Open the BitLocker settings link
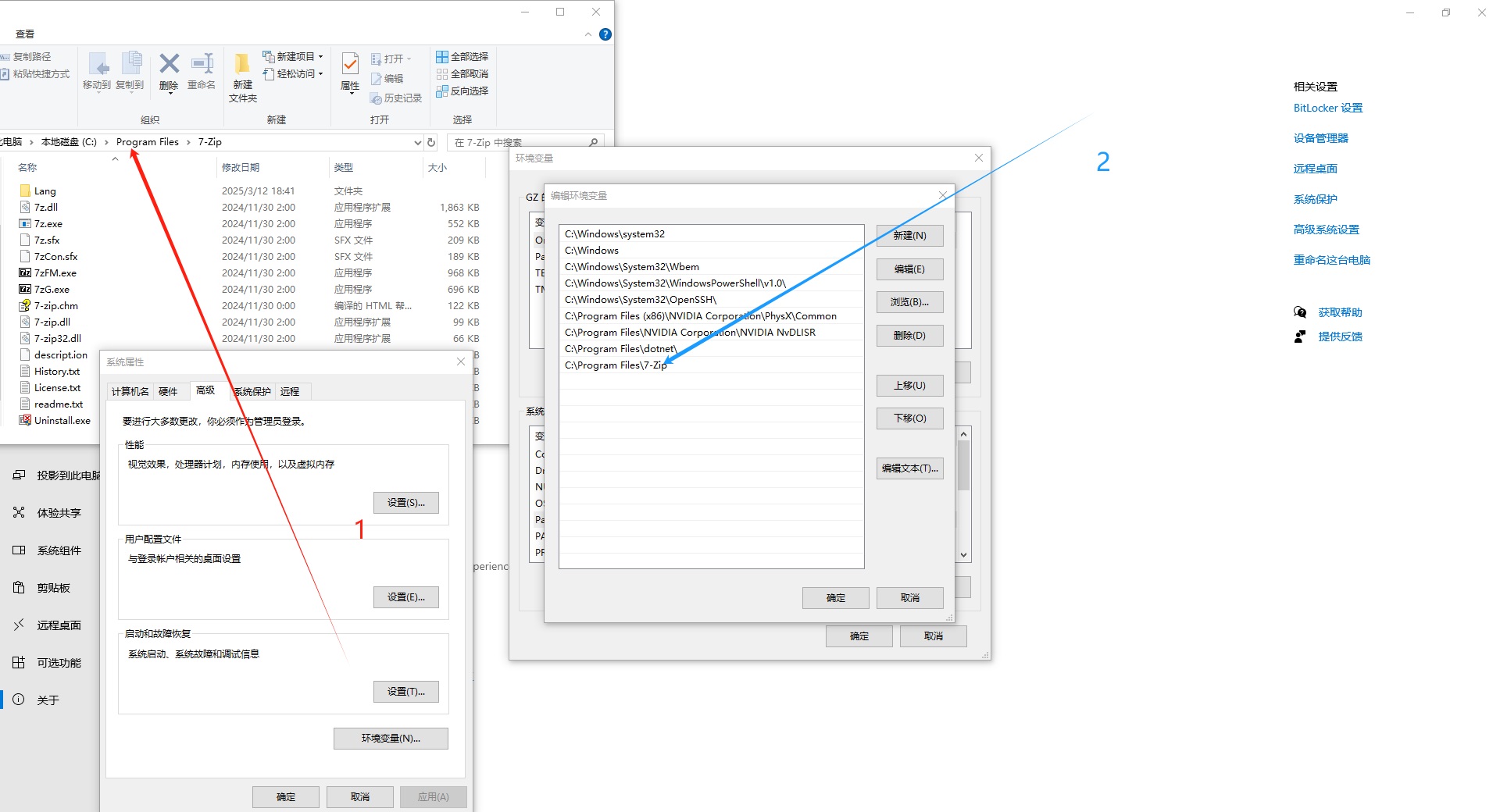The width and height of the screenshot is (1500, 812). point(1327,109)
